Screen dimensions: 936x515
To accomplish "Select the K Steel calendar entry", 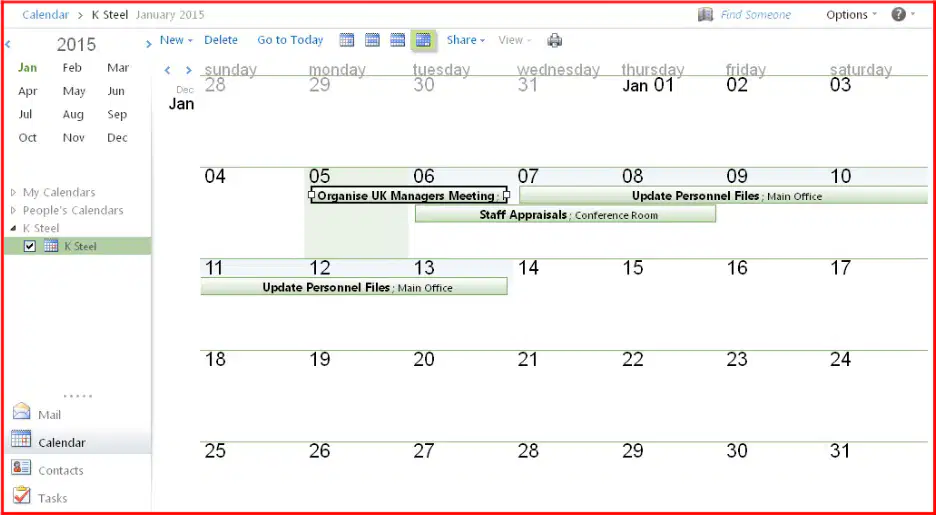I will pyautogui.click(x=80, y=246).
